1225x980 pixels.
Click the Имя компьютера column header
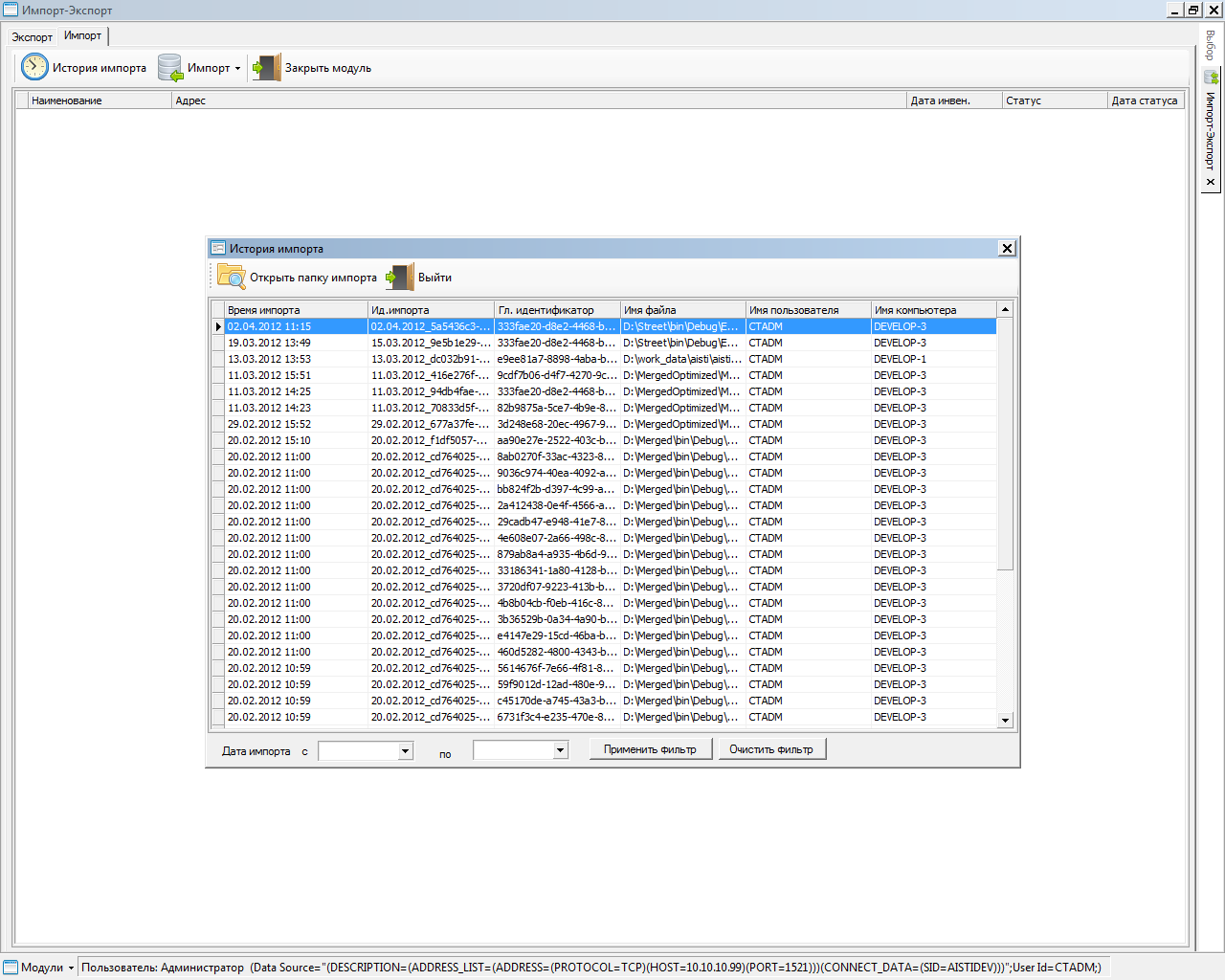pos(933,310)
